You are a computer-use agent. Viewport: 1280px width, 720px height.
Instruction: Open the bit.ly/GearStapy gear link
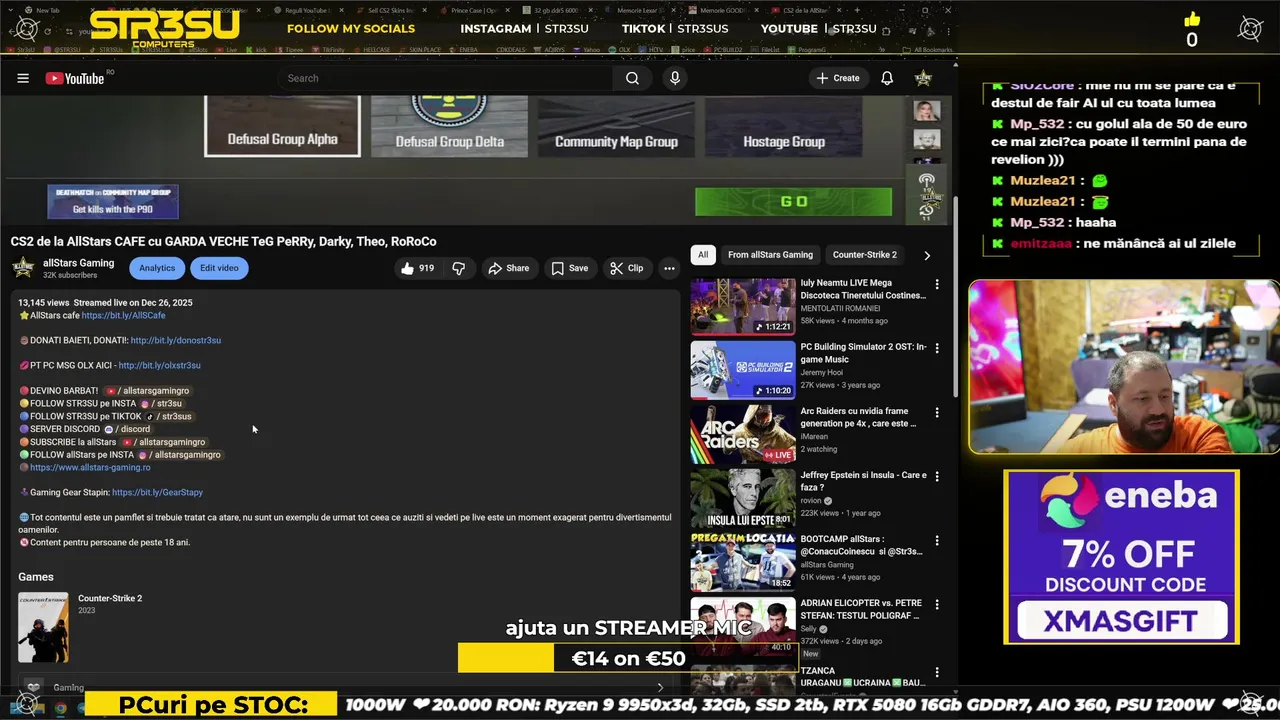click(x=157, y=492)
